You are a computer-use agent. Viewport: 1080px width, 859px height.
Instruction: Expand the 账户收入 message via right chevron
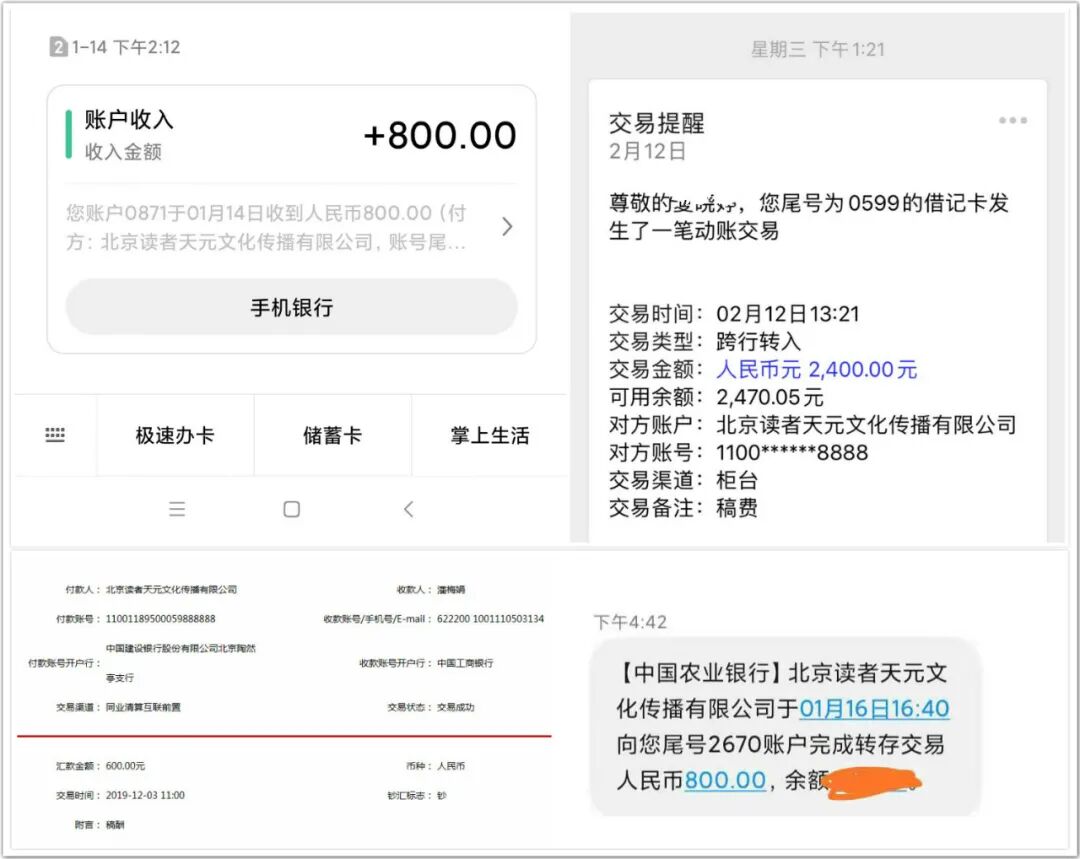pyautogui.click(x=507, y=227)
